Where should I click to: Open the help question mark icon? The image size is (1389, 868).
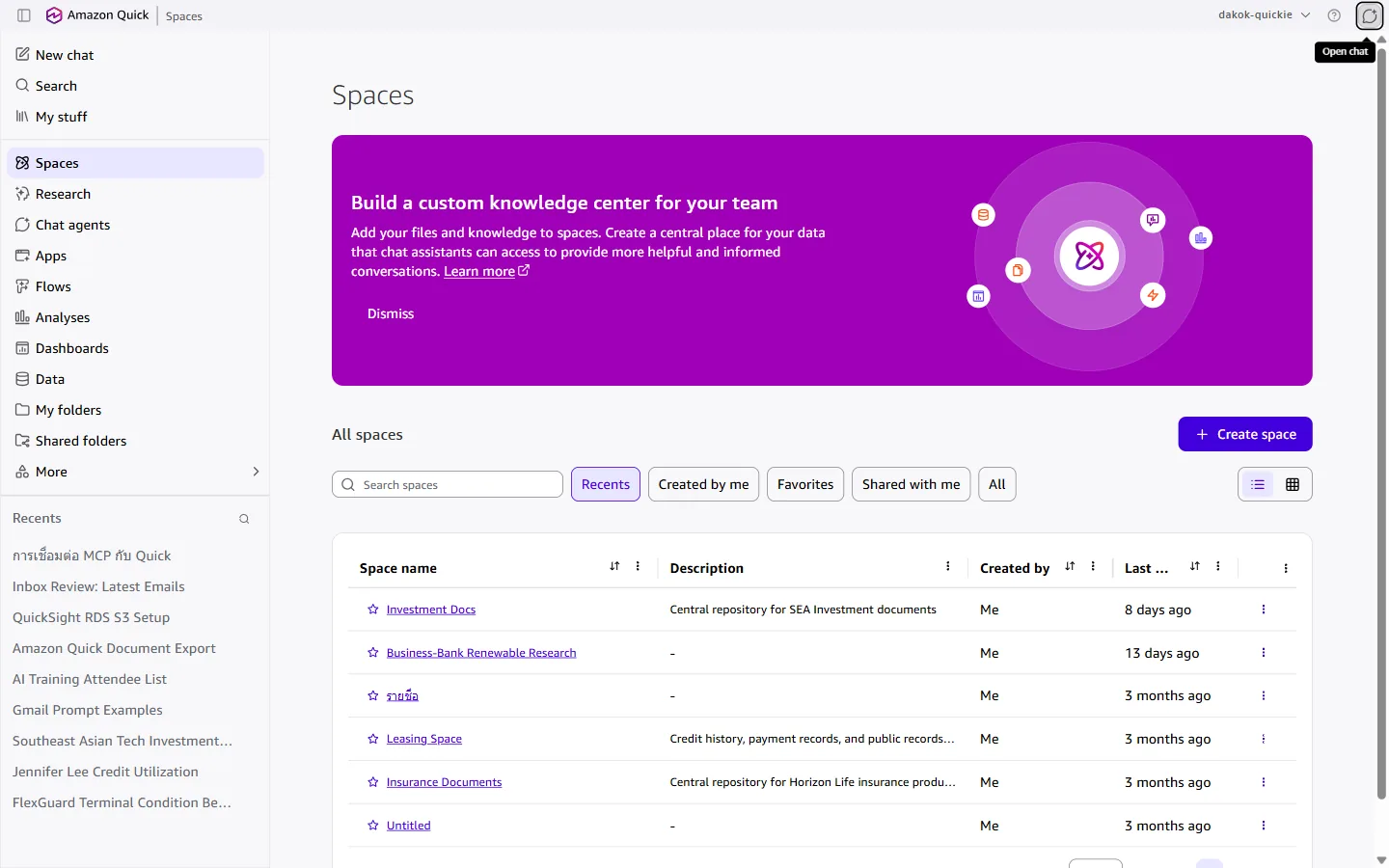point(1334,15)
